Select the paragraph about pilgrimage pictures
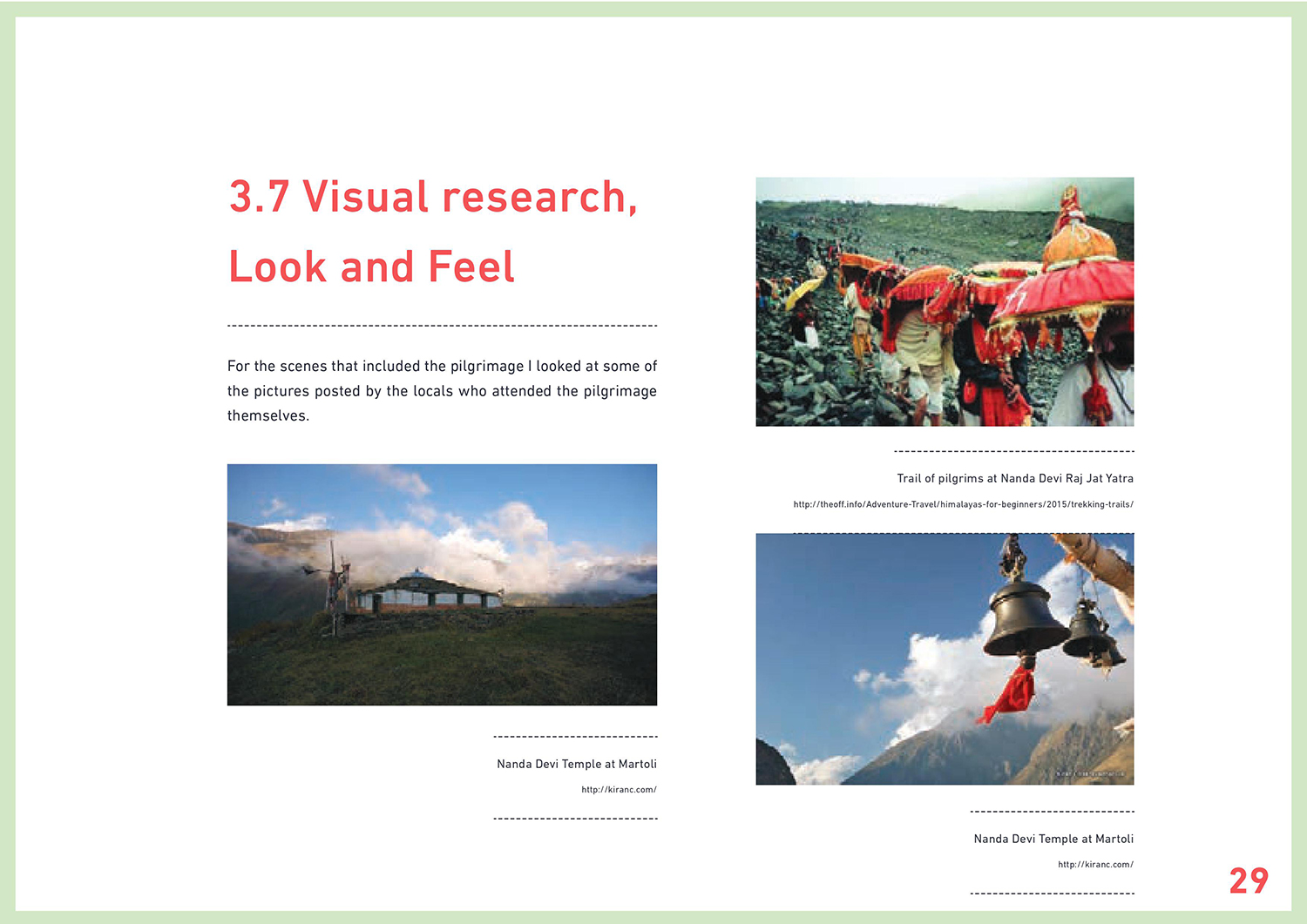Screen dimensions: 1307x924 pyautogui.click(x=442, y=391)
